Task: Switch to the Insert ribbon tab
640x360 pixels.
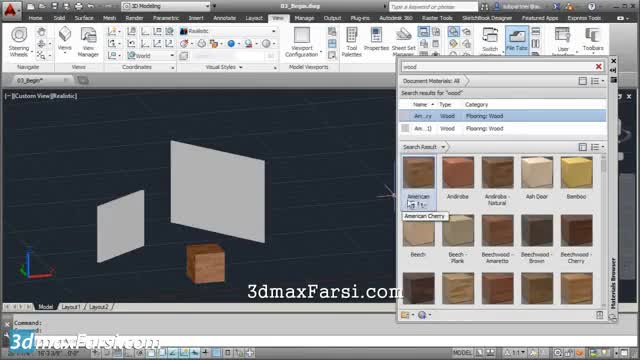Action: point(196,18)
